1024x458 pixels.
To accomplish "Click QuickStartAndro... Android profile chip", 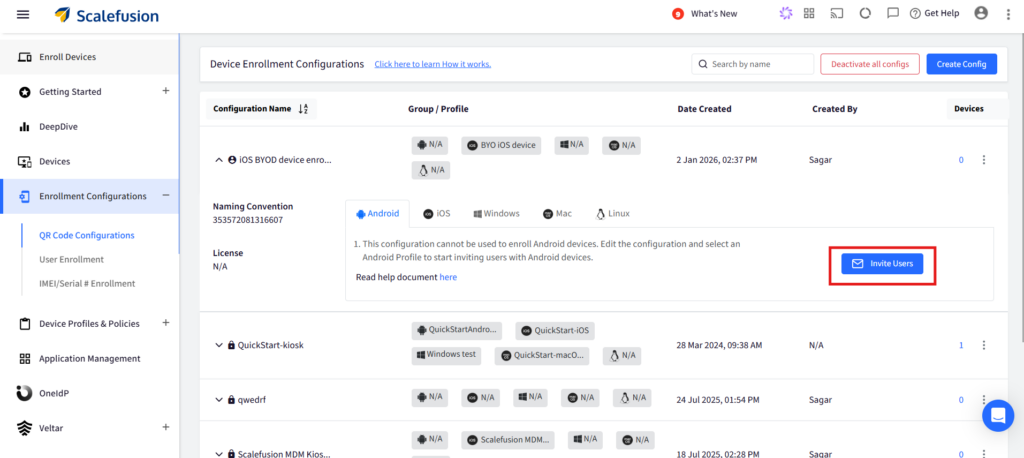I will point(457,331).
